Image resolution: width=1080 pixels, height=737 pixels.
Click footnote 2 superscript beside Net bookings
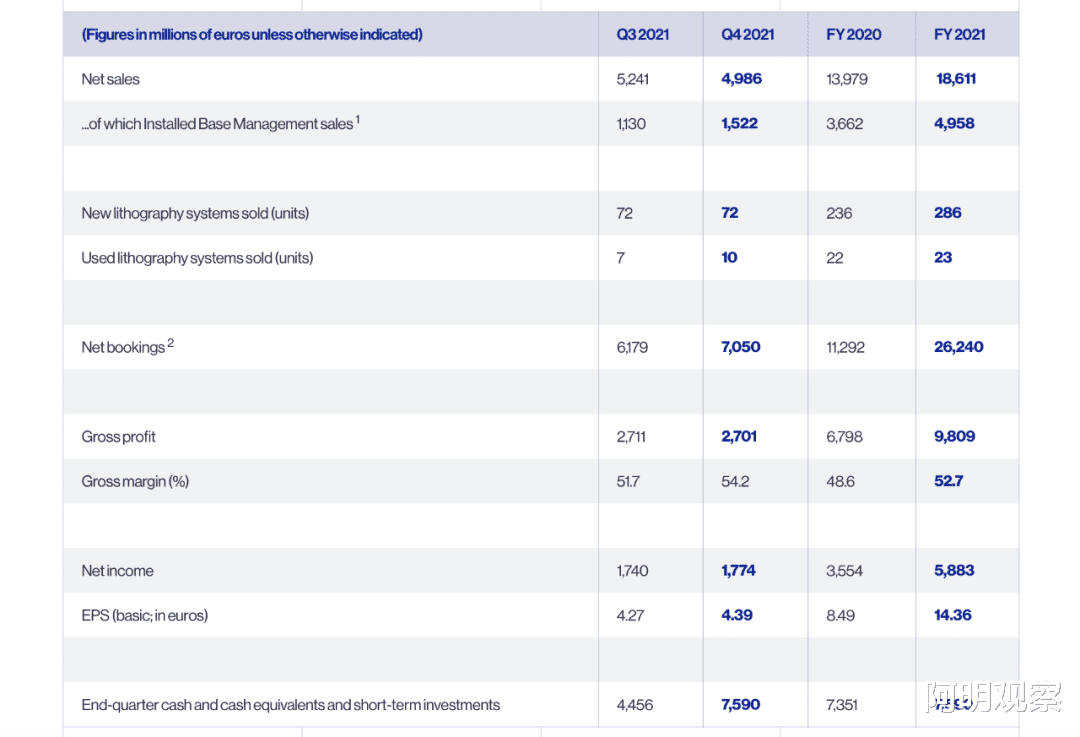click(x=171, y=343)
